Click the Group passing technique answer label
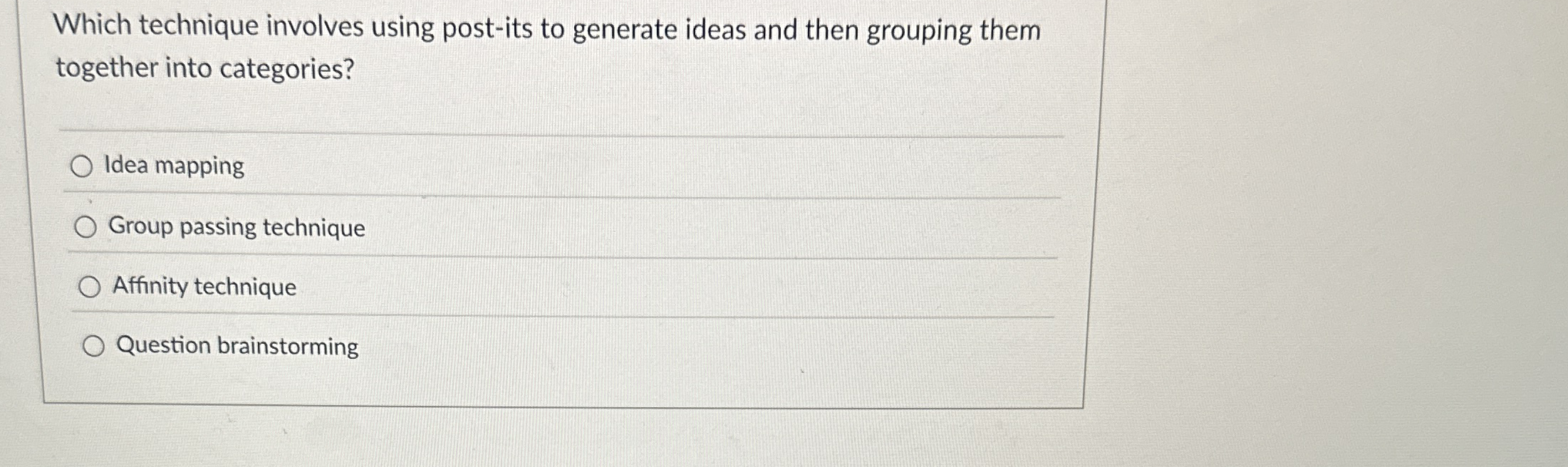 237,228
